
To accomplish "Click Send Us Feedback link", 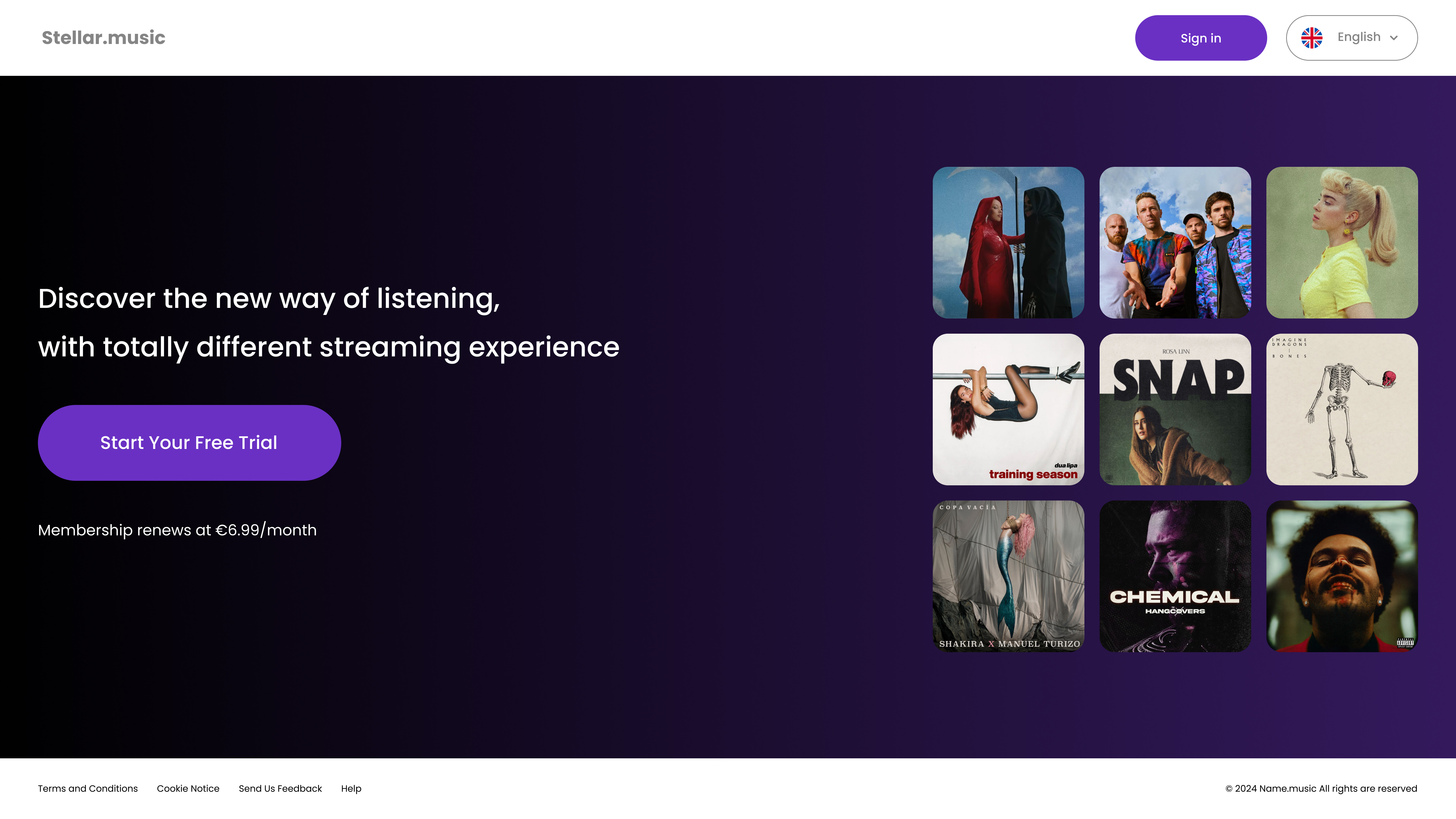I will click(x=280, y=788).
